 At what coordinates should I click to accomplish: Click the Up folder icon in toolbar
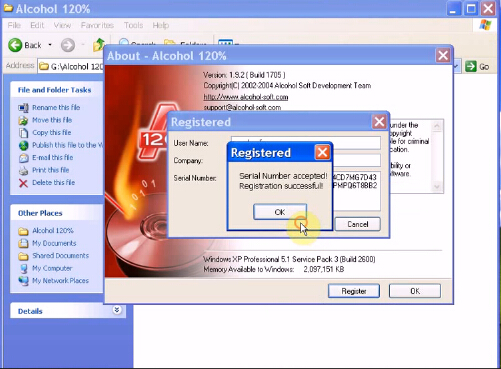[99, 45]
